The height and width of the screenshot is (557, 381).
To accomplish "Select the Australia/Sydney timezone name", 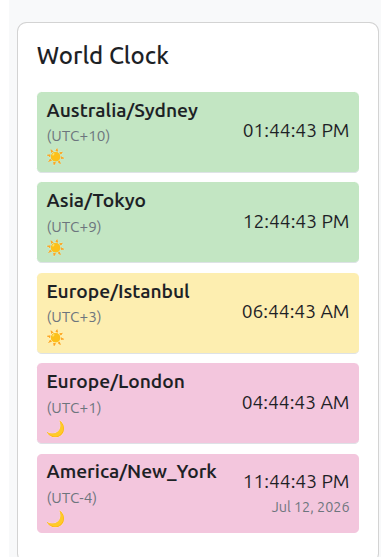I will coord(122,111).
